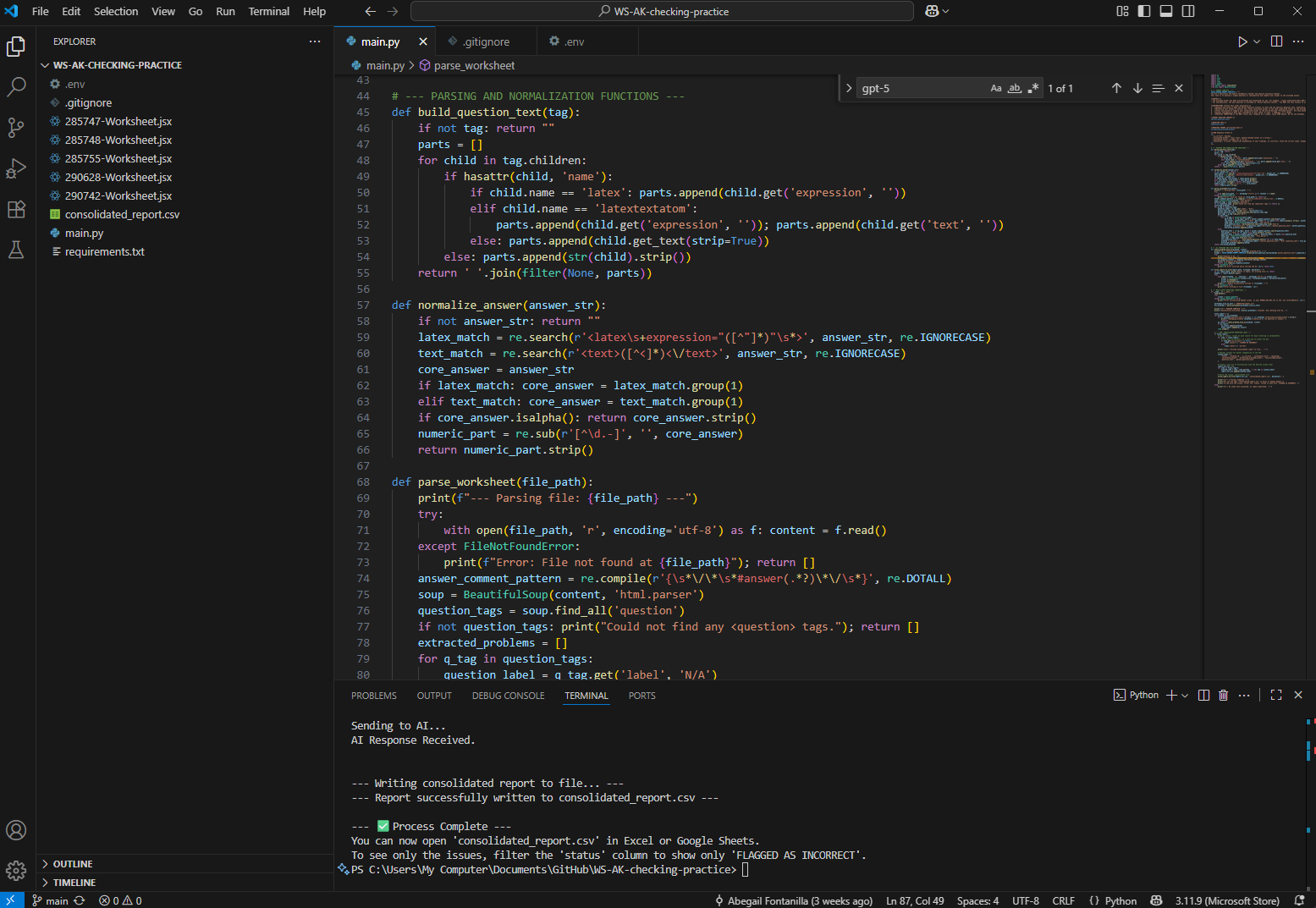Viewport: 1316px width, 908px height.
Task: Click the command center search bar
Action: click(662, 11)
